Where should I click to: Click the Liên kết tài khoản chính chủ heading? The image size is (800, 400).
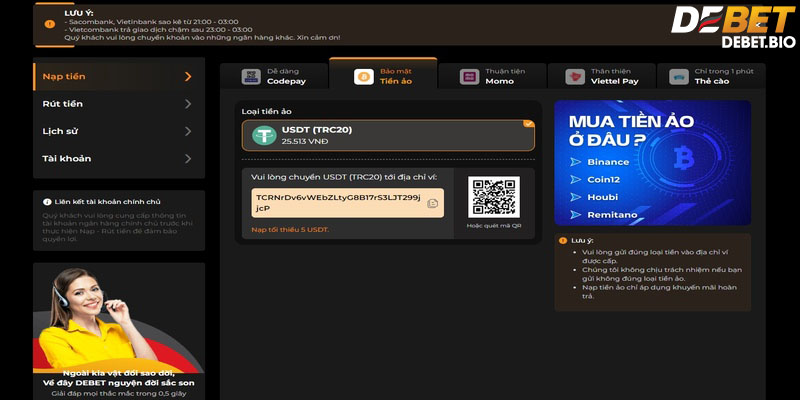tap(108, 202)
